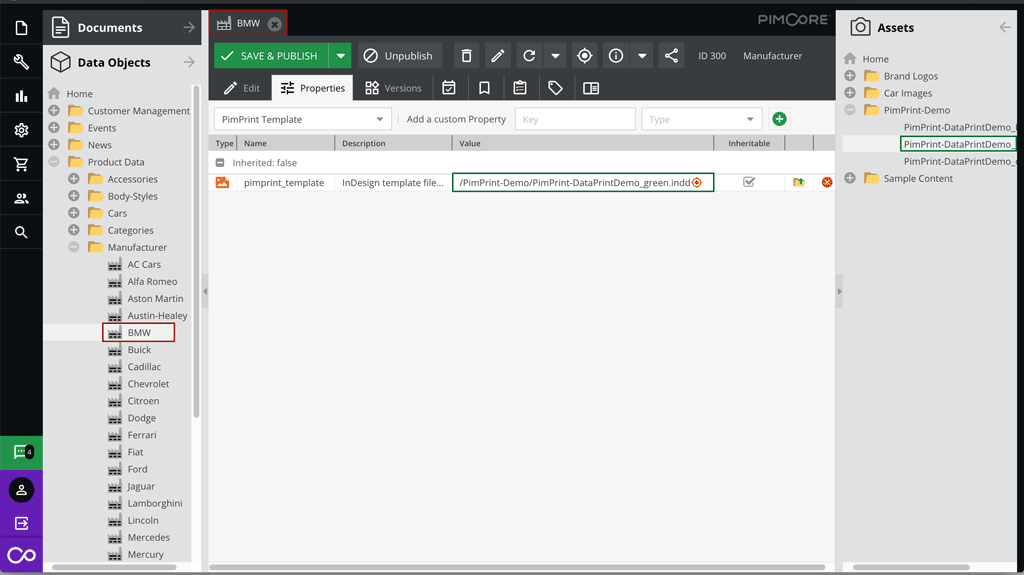Screen dimensions: 1024x575
Task: Share the object with share icon
Action: 671,56
